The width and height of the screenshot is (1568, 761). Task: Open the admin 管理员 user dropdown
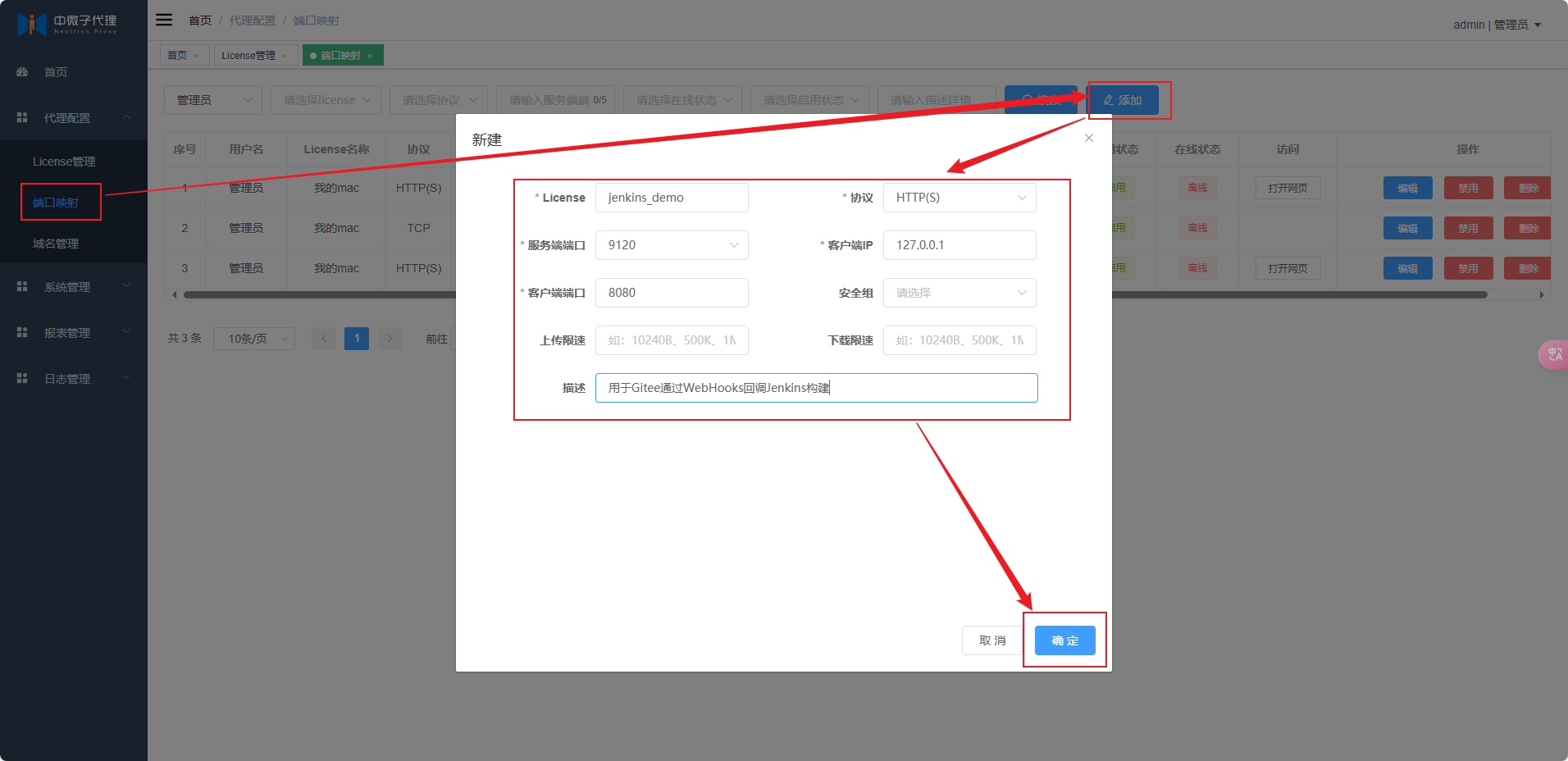(x=1497, y=25)
